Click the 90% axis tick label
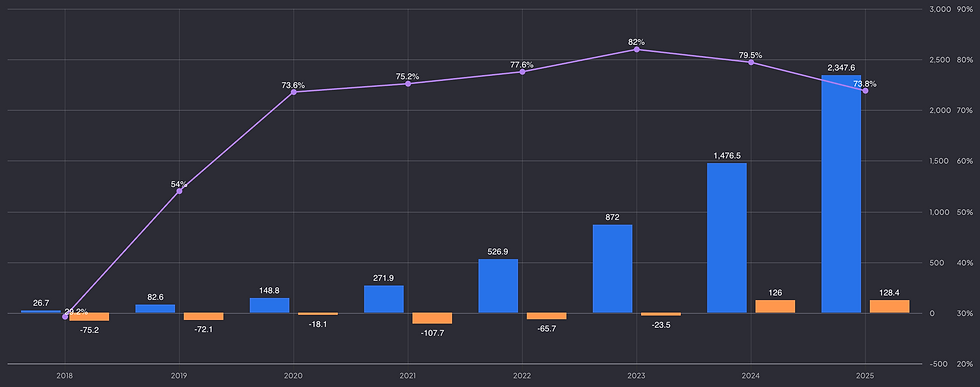 pyautogui.click(x=964, y=9)
